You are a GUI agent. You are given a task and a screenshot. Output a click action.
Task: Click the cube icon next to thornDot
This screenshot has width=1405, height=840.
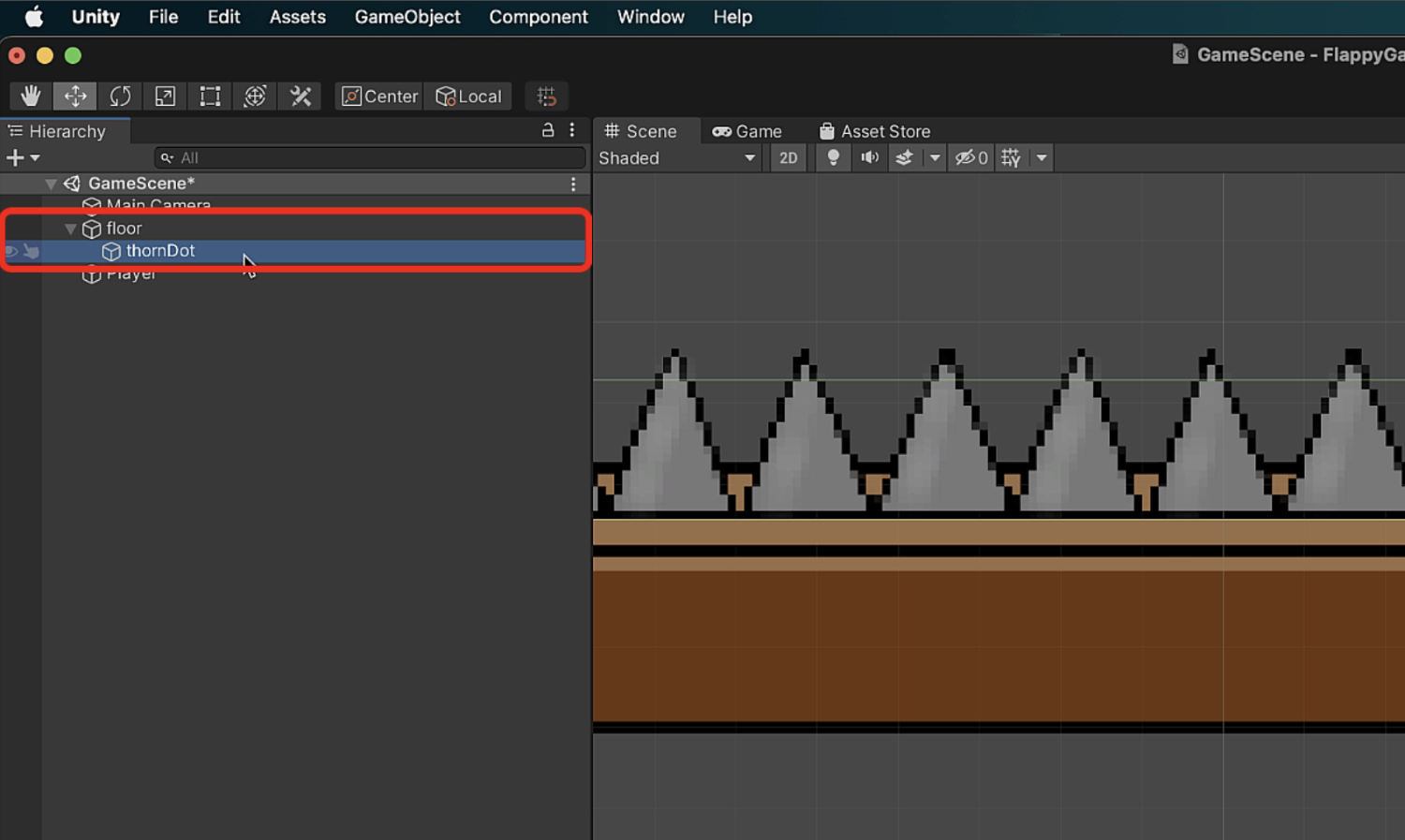click(x=111, y=251)
